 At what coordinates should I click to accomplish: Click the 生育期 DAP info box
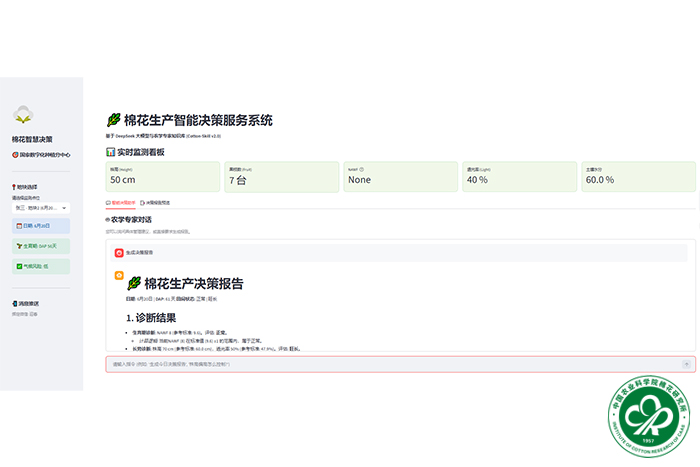(41, 245)
